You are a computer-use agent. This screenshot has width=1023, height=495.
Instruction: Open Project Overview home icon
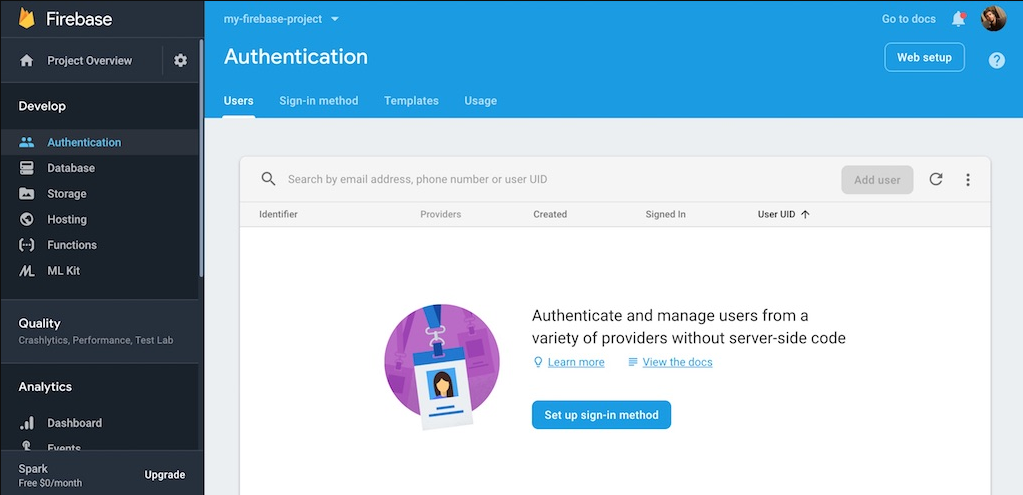(x=27, y=61)
